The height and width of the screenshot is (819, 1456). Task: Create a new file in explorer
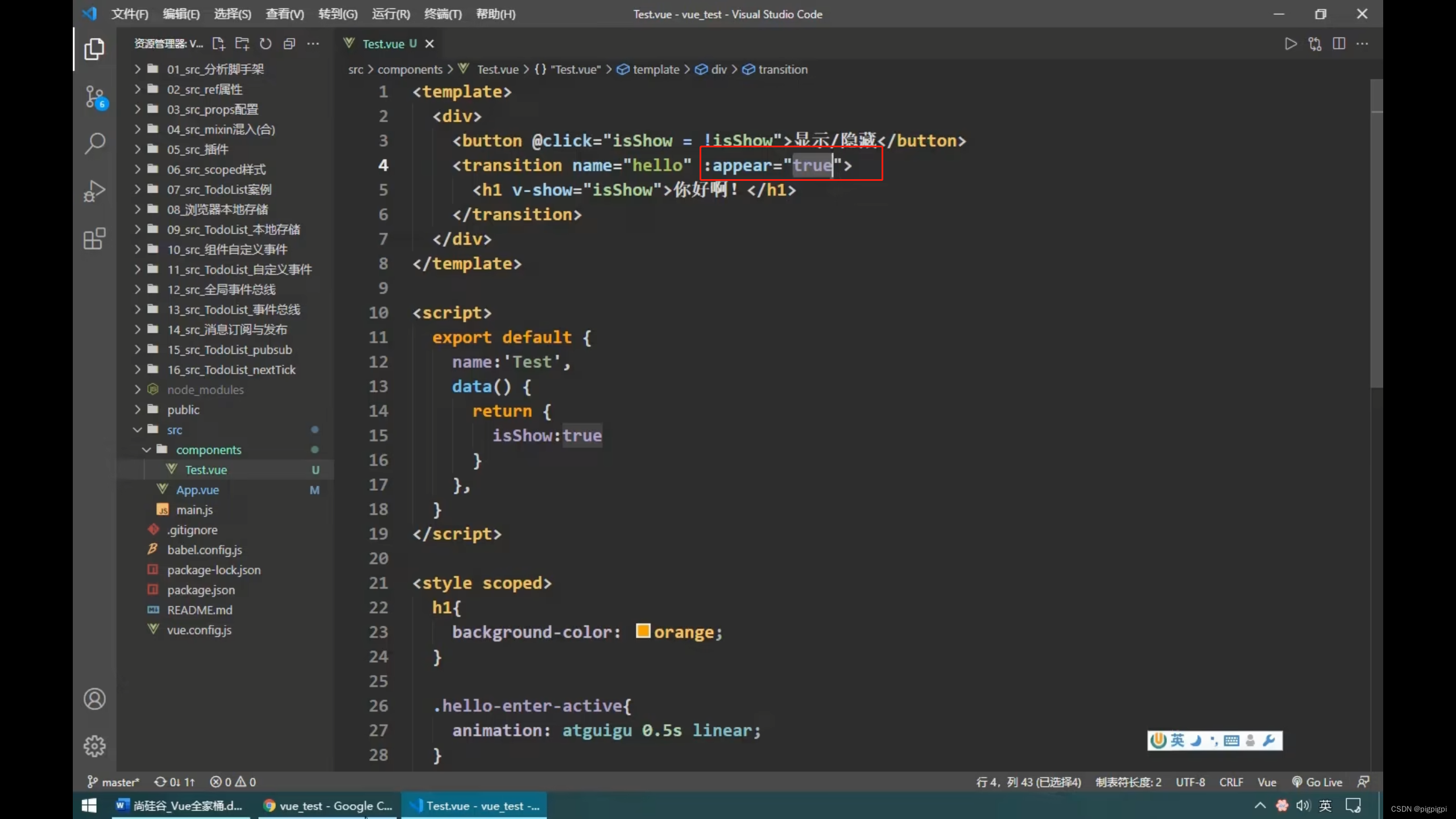point(218,44)
